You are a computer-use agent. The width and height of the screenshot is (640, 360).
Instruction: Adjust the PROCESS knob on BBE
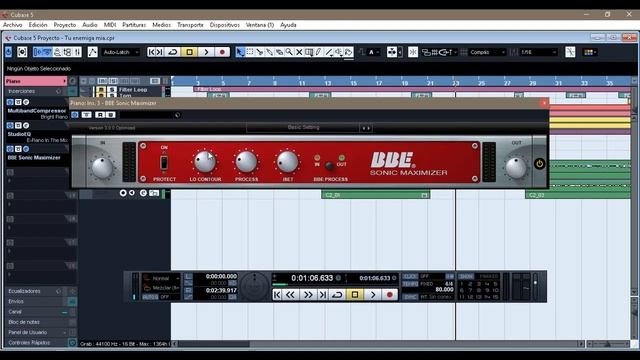click(x=246, y=162)
